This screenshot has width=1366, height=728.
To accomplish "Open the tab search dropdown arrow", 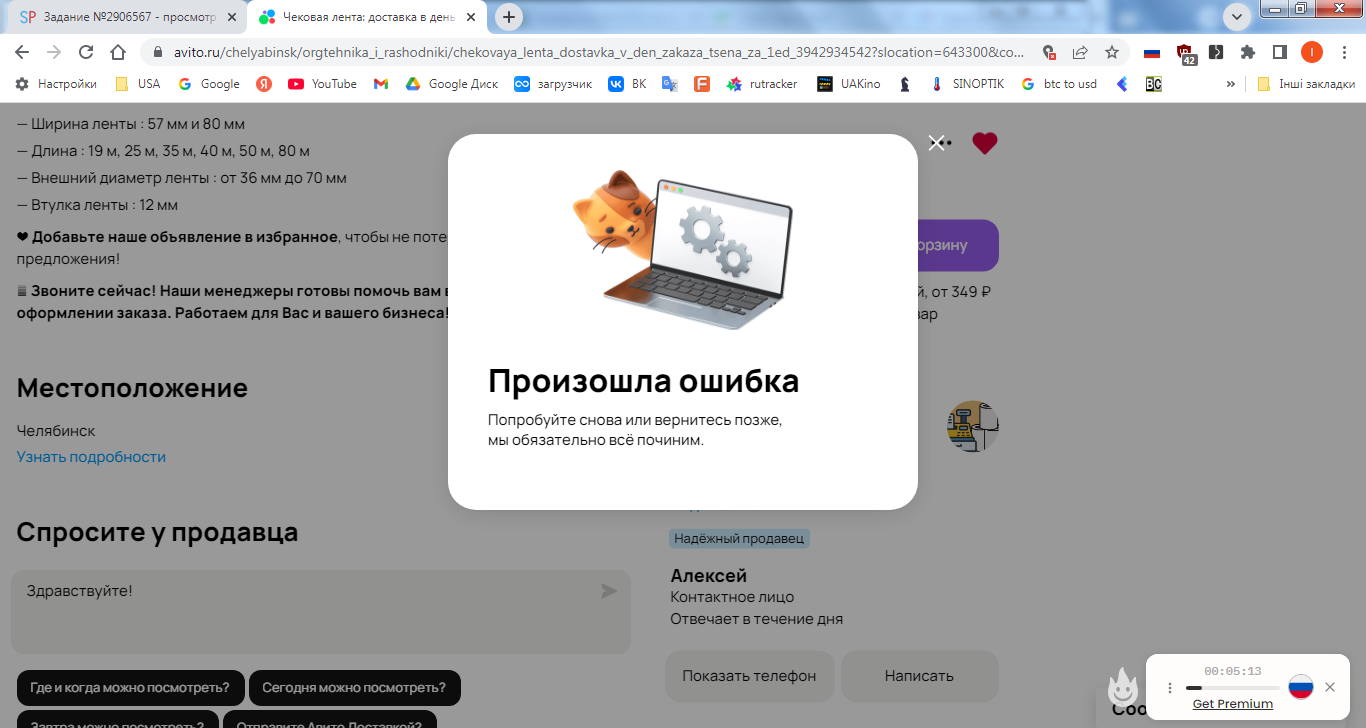I will 1238,16.
